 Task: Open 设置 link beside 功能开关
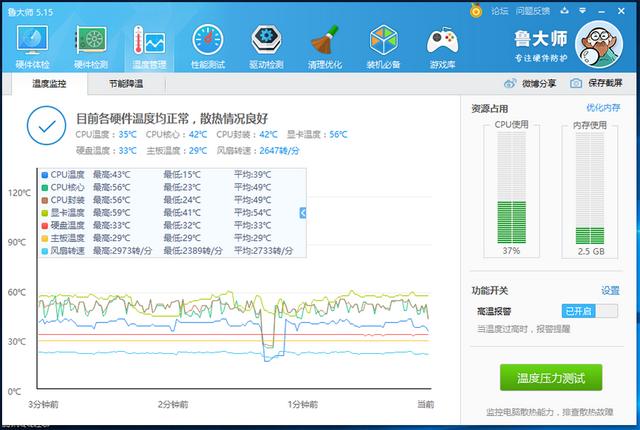pos(609,290)
